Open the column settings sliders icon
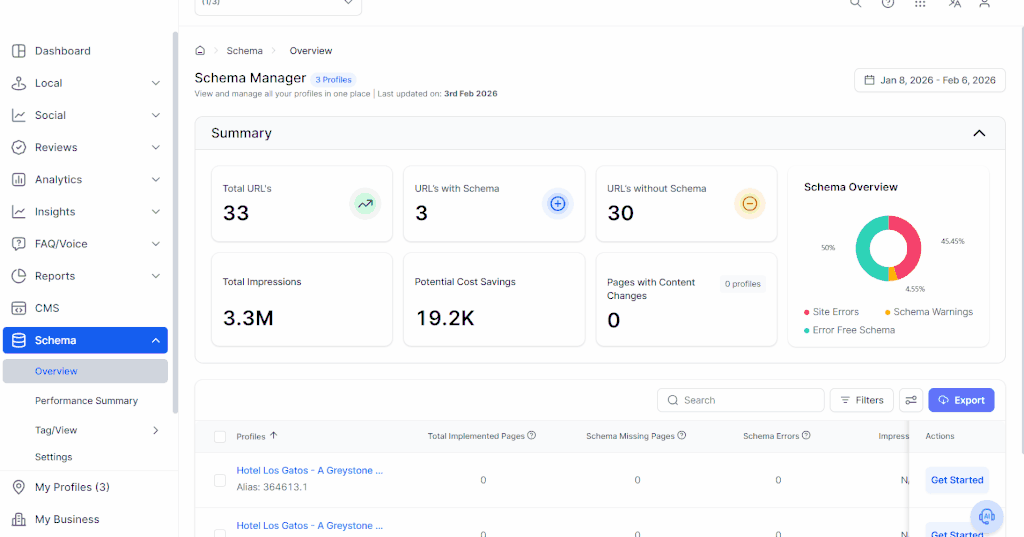 tap(910, 400)
